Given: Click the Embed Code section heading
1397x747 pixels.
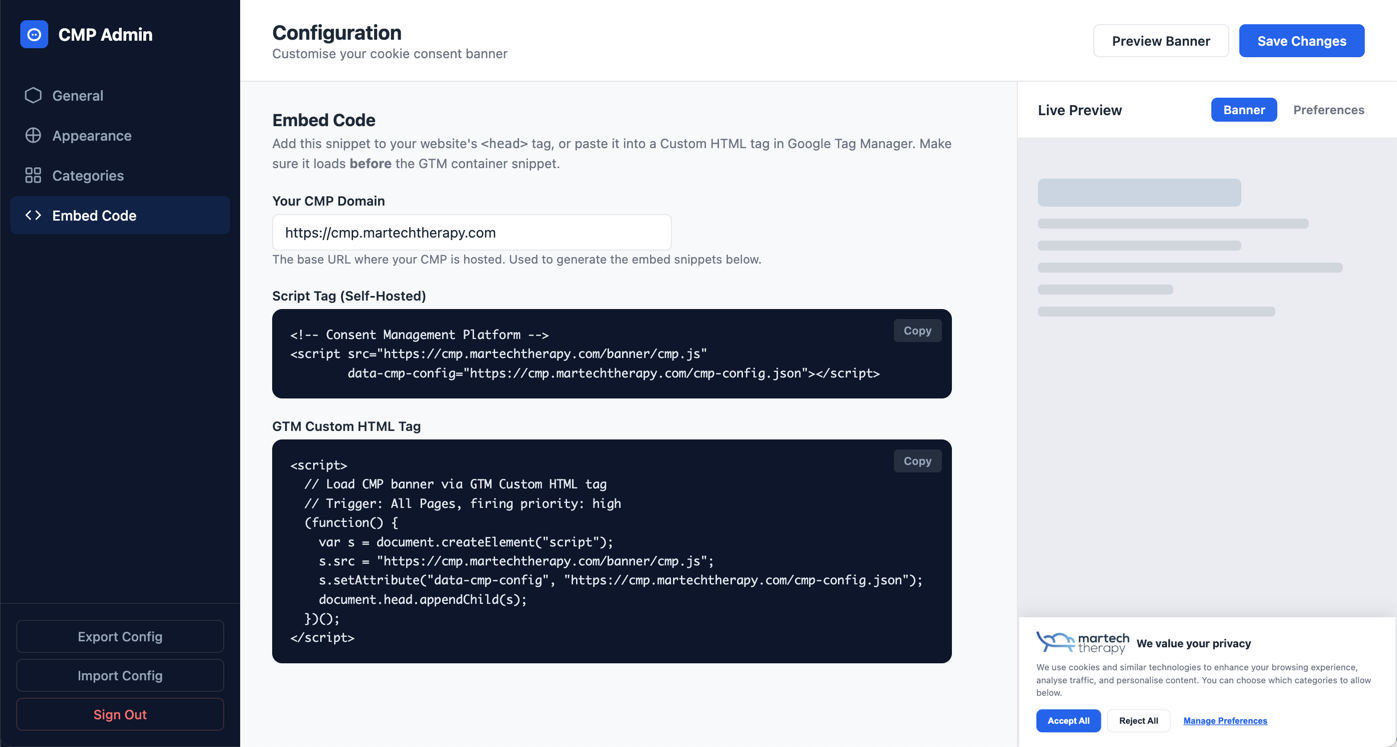Looking at the screenshot, I should tap(324, 120).
